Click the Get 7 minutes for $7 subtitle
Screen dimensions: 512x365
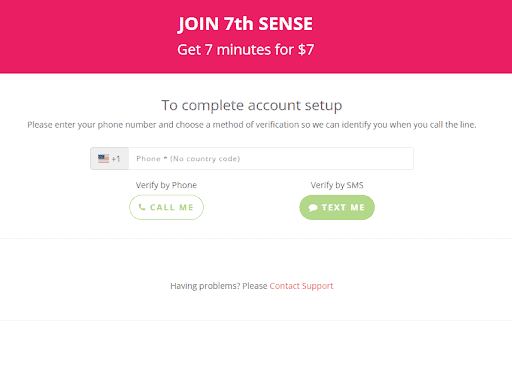[x=246, y=50]
